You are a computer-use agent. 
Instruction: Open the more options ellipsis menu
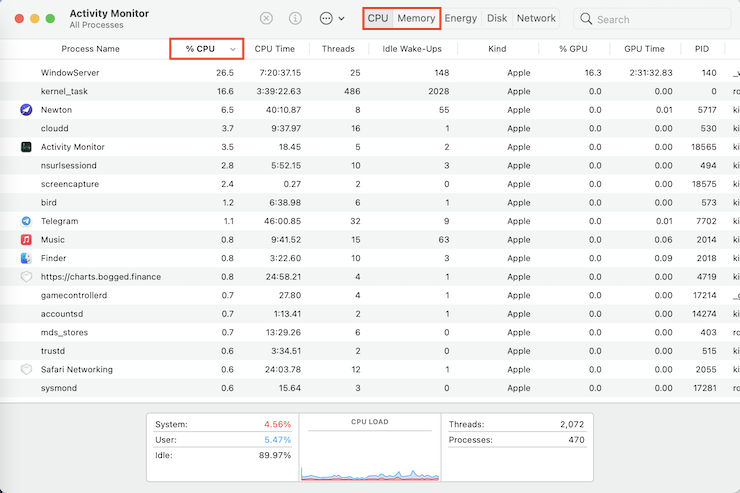pos(332,18)
